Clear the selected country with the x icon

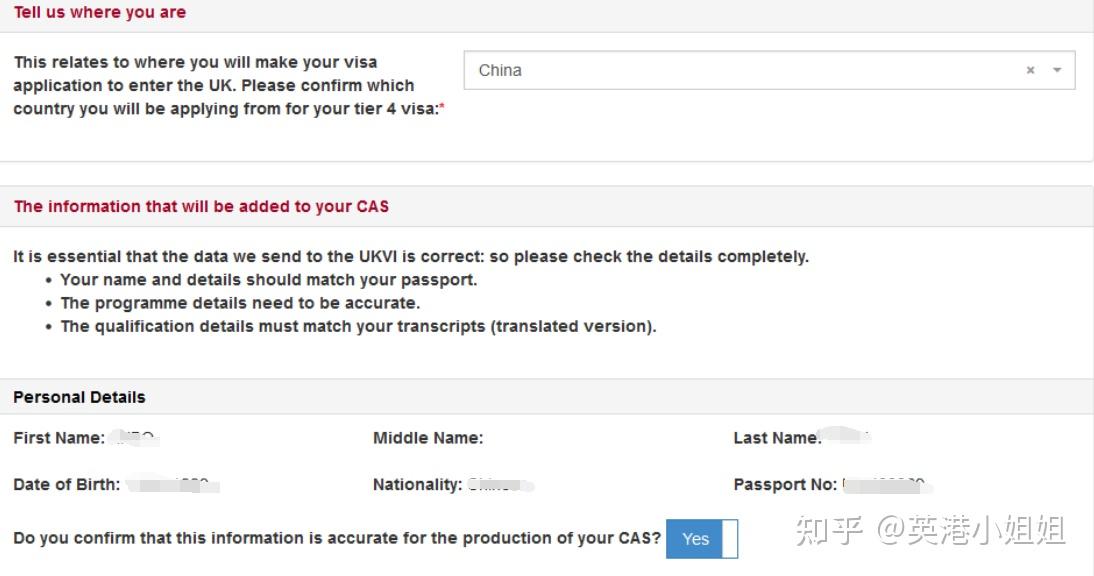[x=1030, y=70]
